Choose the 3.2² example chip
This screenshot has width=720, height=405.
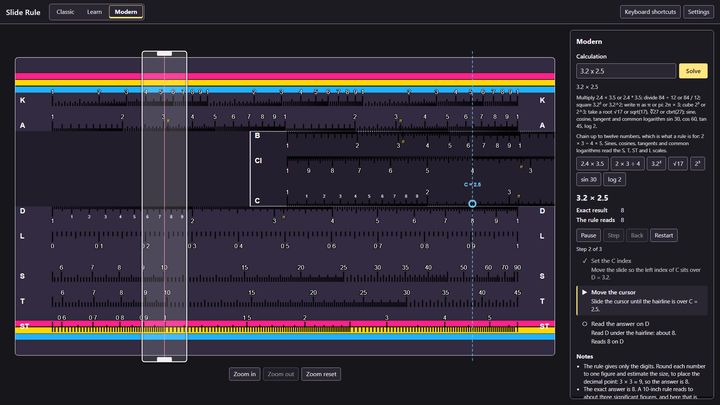[x=656, y=163]
